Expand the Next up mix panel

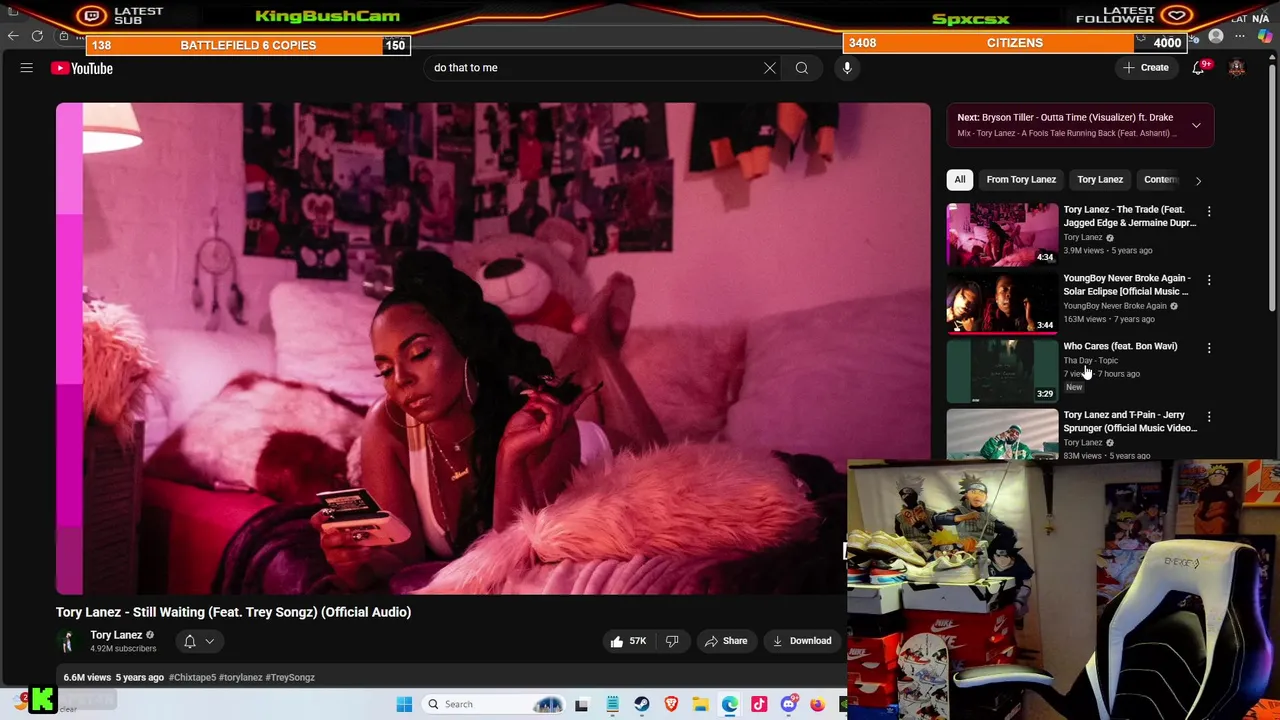(x=1196, y=125)
